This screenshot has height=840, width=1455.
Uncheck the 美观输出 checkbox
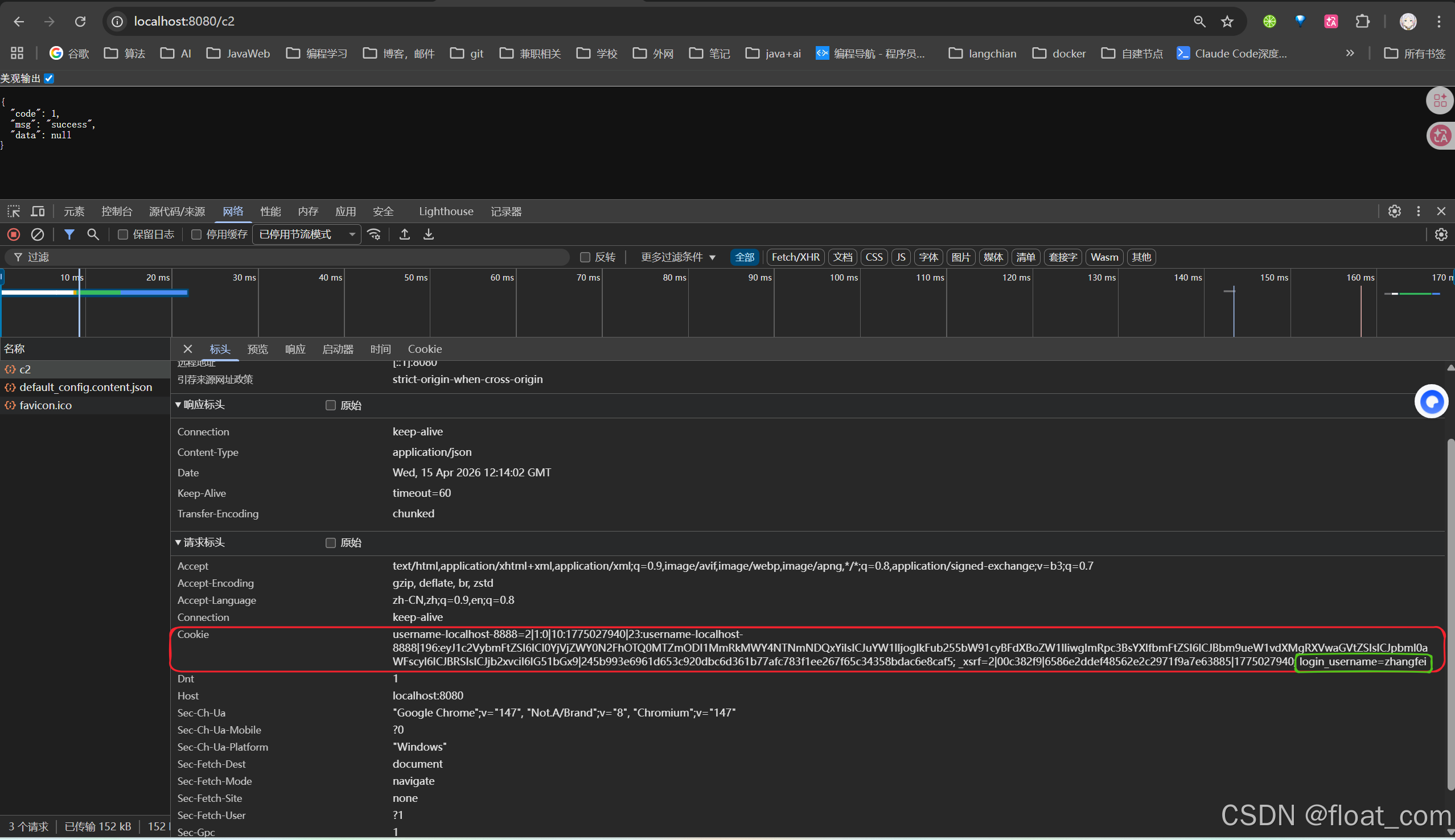[x=49, y=79]
